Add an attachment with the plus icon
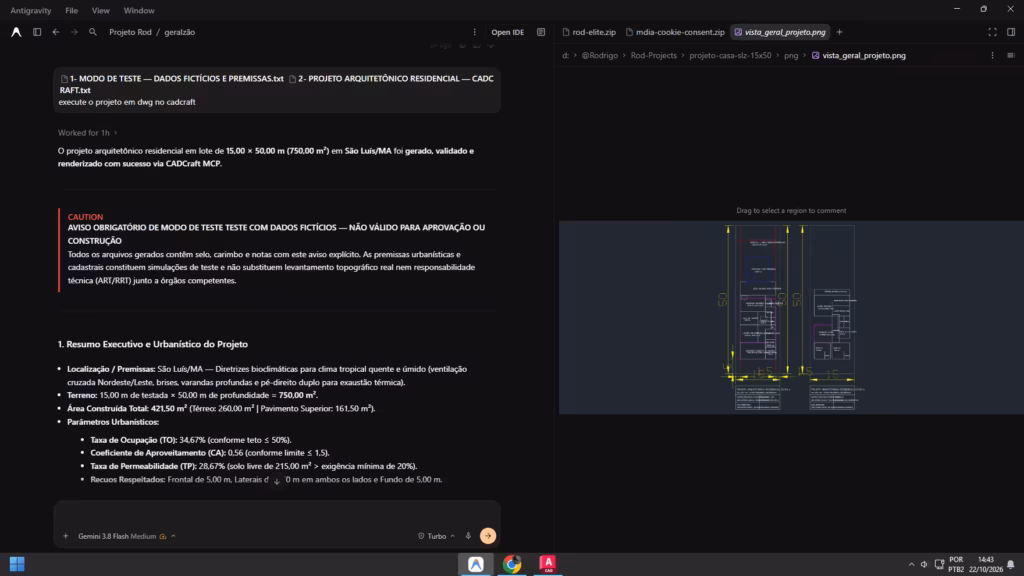The image size is (1024, 576). 65,536
